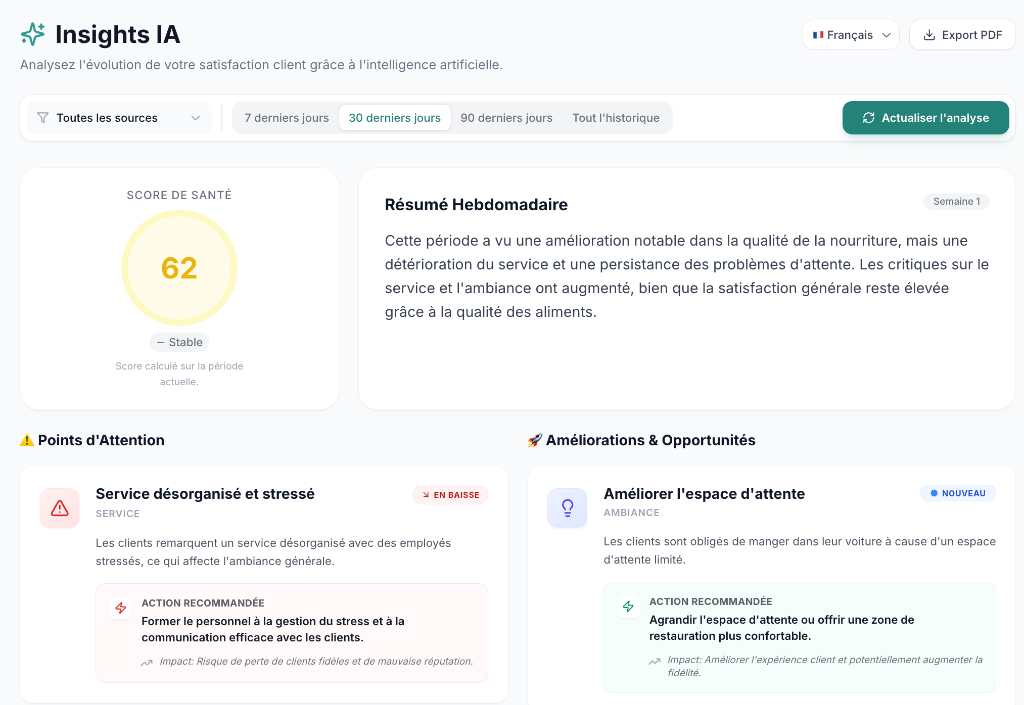The image size is (1024, 705).
Task: Open the "Toutes les sources" dropdown
Action: coord(117,117)
